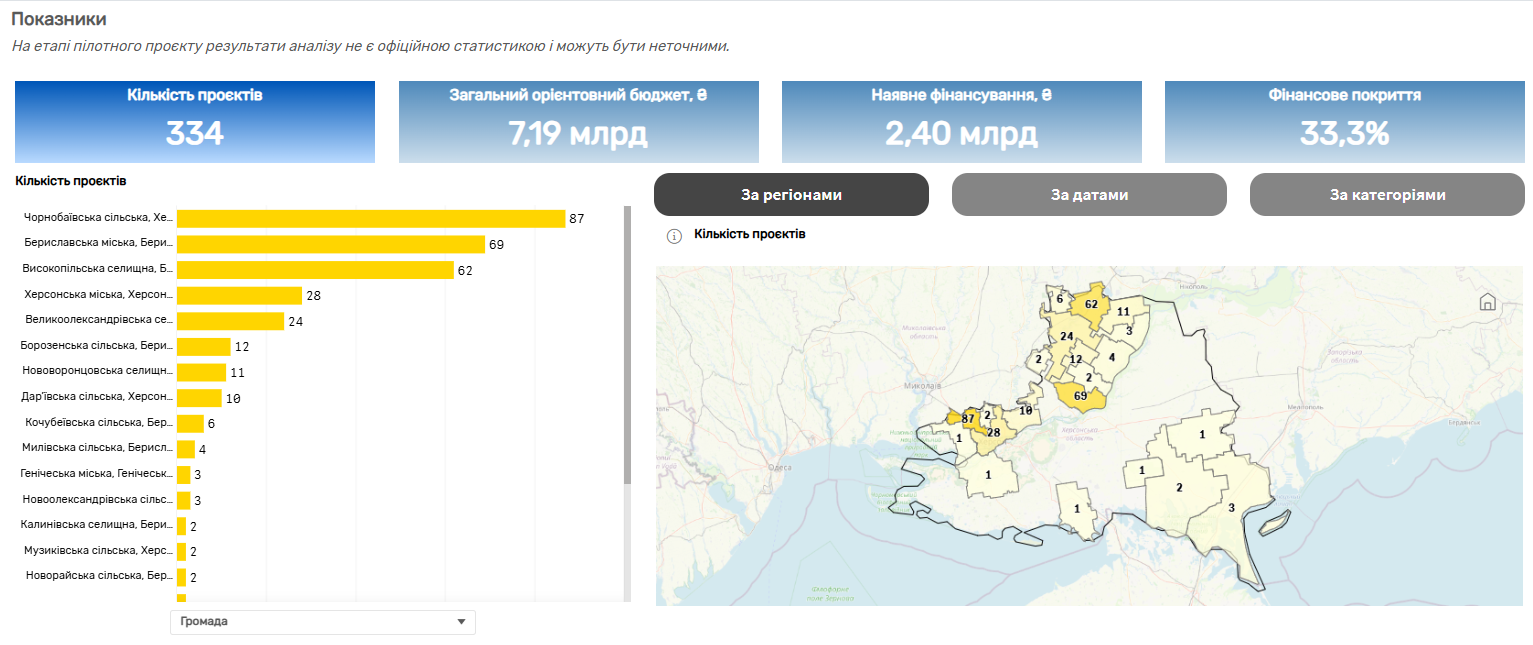Select the map region labeled 11

click(1124, 311)
